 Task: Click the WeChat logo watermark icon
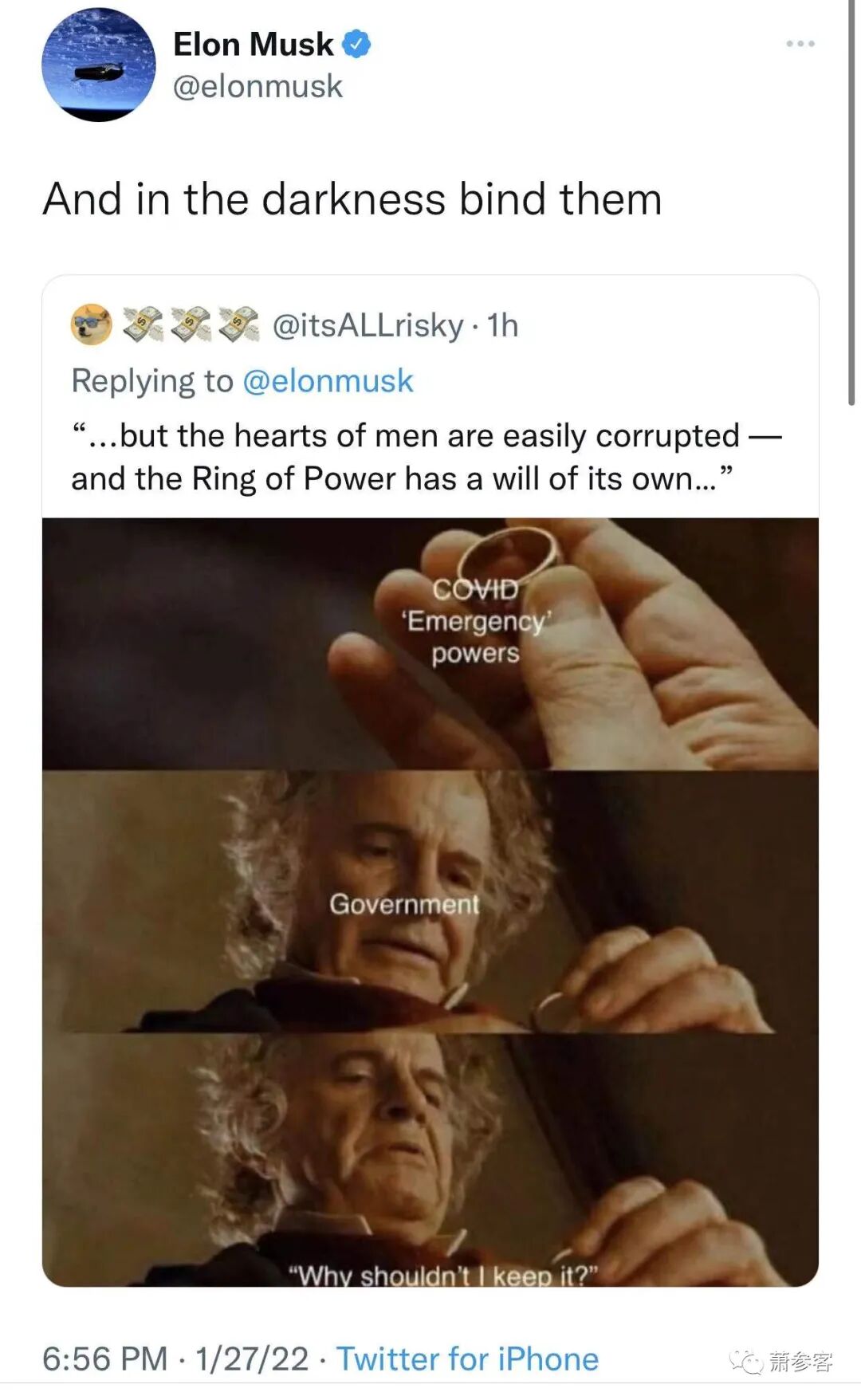(746, 1362)
